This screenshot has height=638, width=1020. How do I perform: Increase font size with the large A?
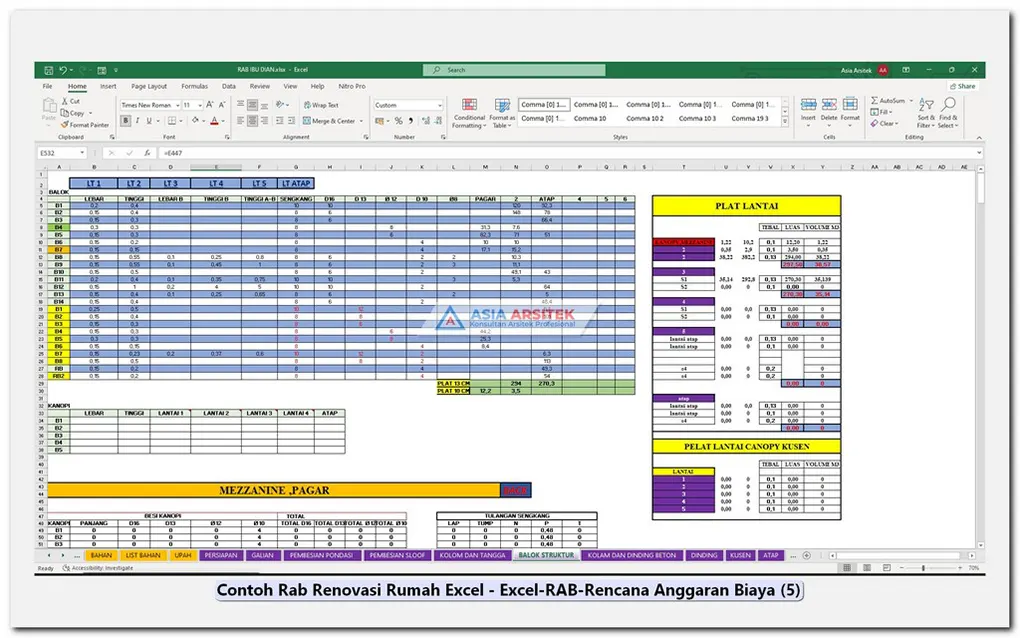coord(209,105)
